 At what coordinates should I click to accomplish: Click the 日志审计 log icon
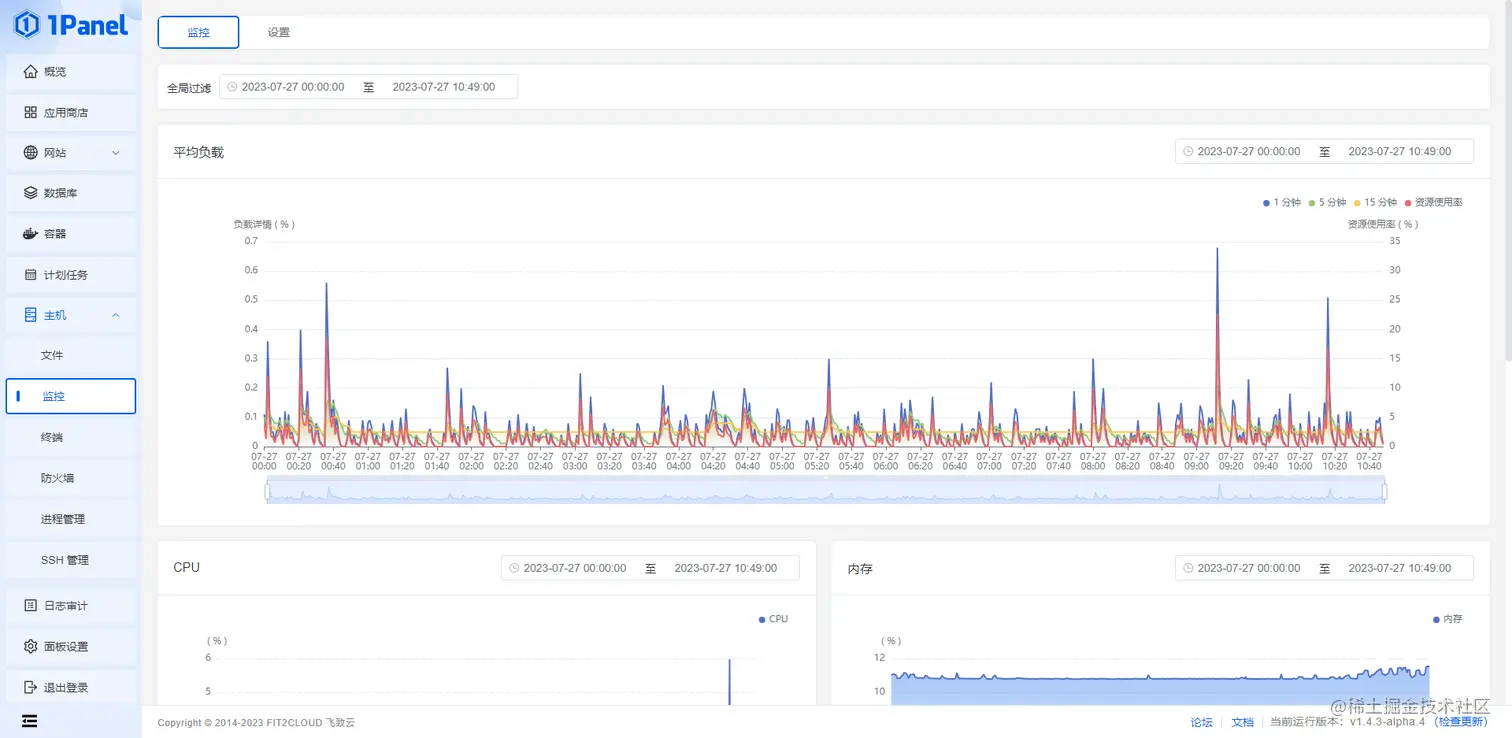30,606
